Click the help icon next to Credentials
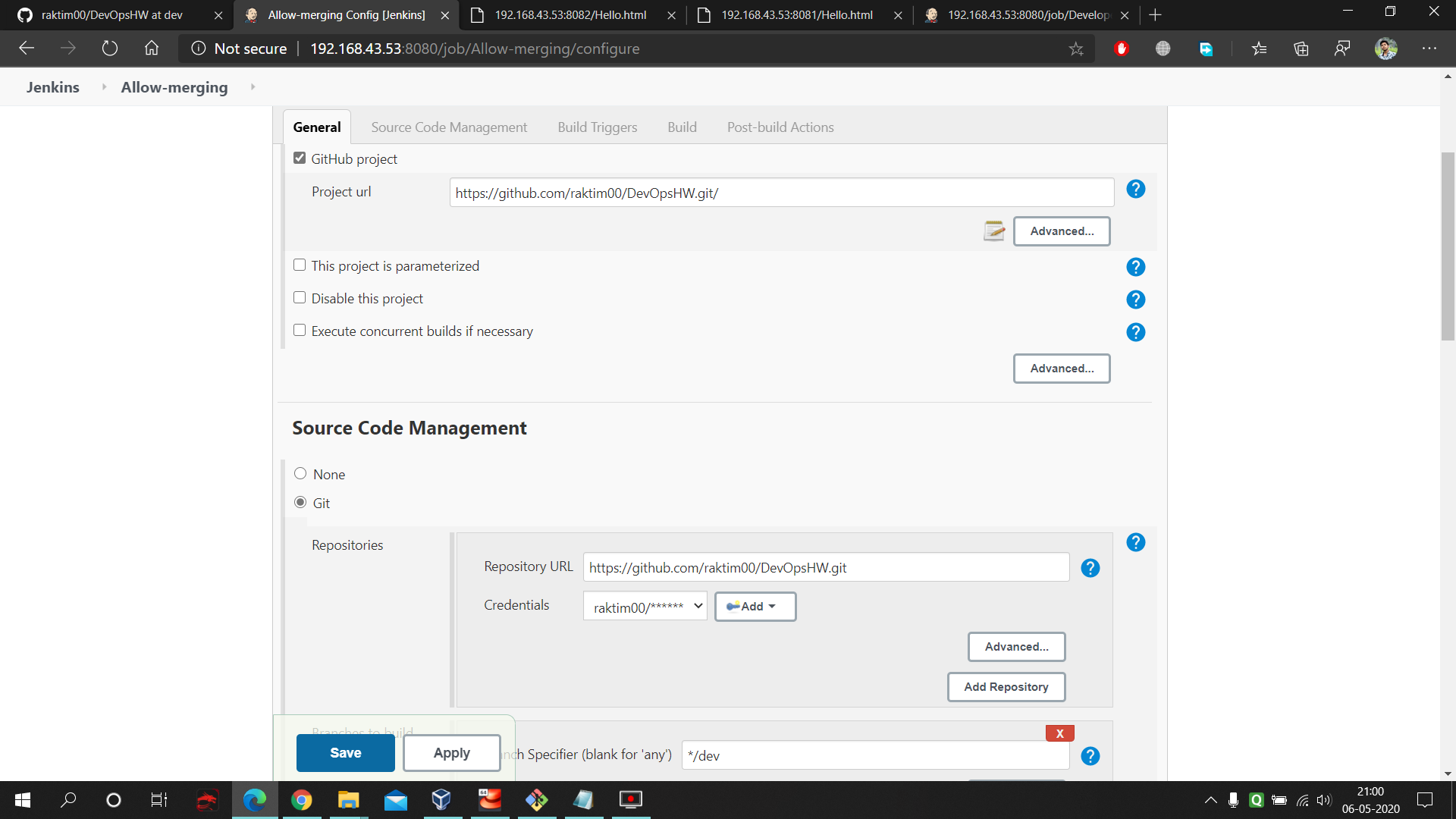The image size is (1456, 819). coord(1091,605)
